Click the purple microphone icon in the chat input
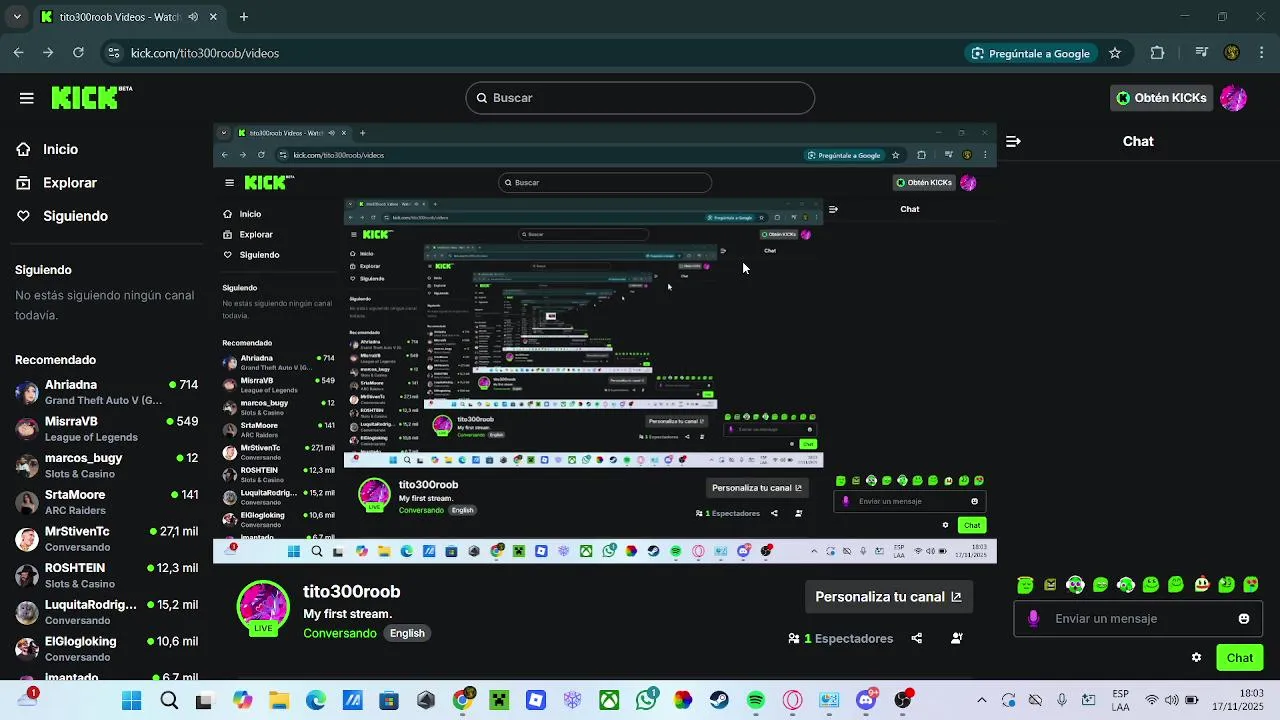The image size is (1280, 720). pos(1033,619)
